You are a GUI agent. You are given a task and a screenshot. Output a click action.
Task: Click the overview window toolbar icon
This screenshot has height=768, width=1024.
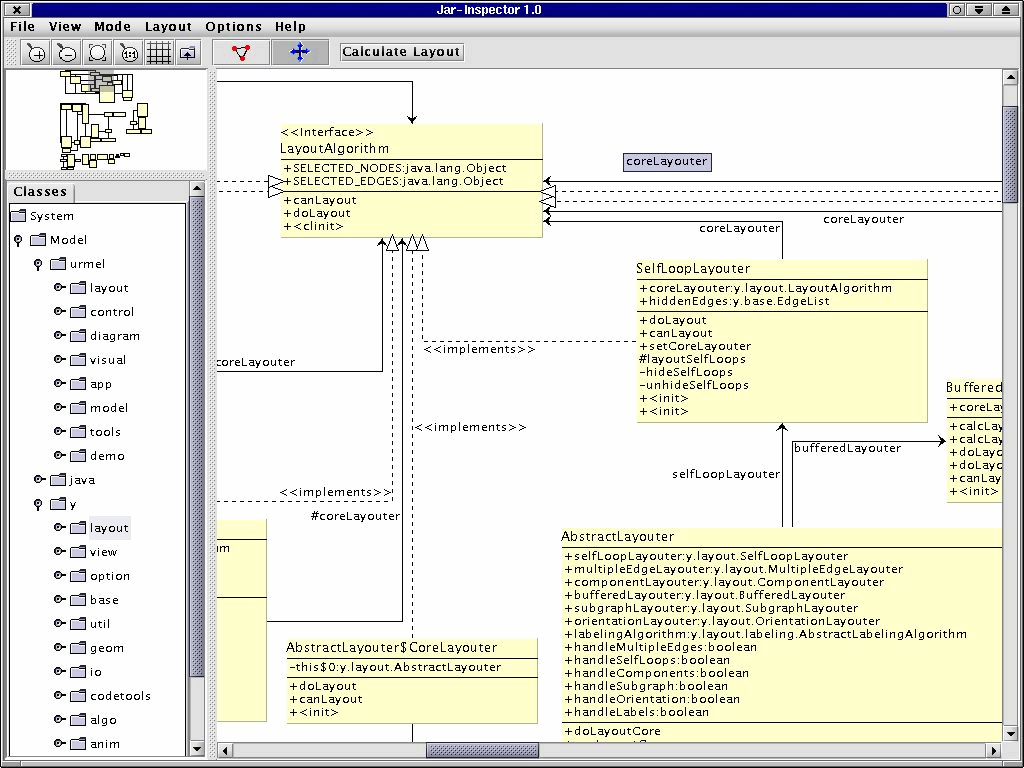[188, 53]
